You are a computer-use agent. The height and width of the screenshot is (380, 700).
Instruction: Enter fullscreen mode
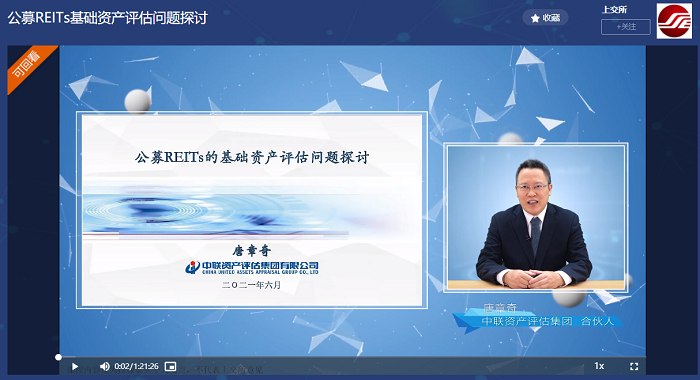click(x=634, y=367)
